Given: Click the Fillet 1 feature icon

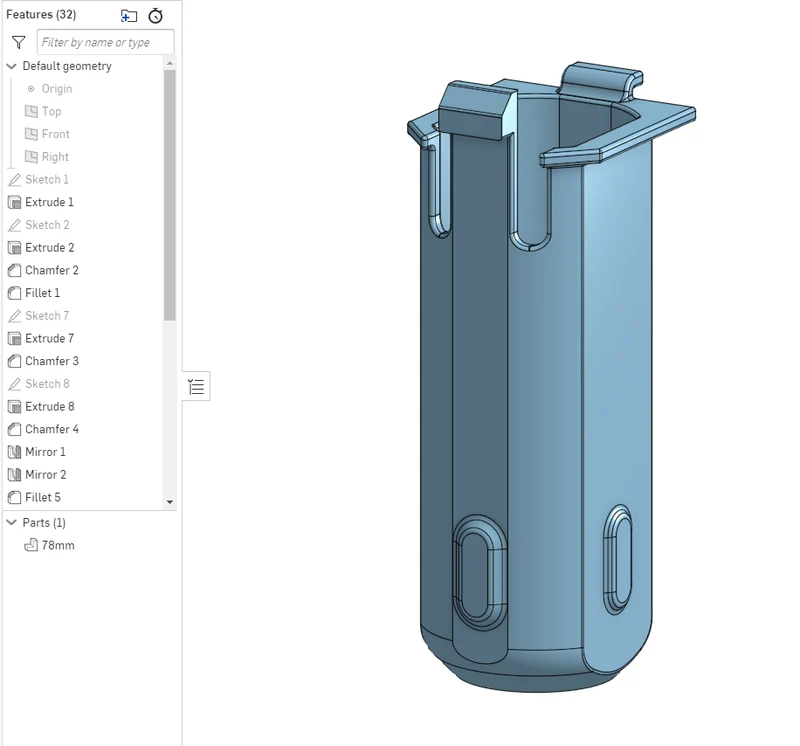Looking at the screenshot, I should click(x=14, y=293).
